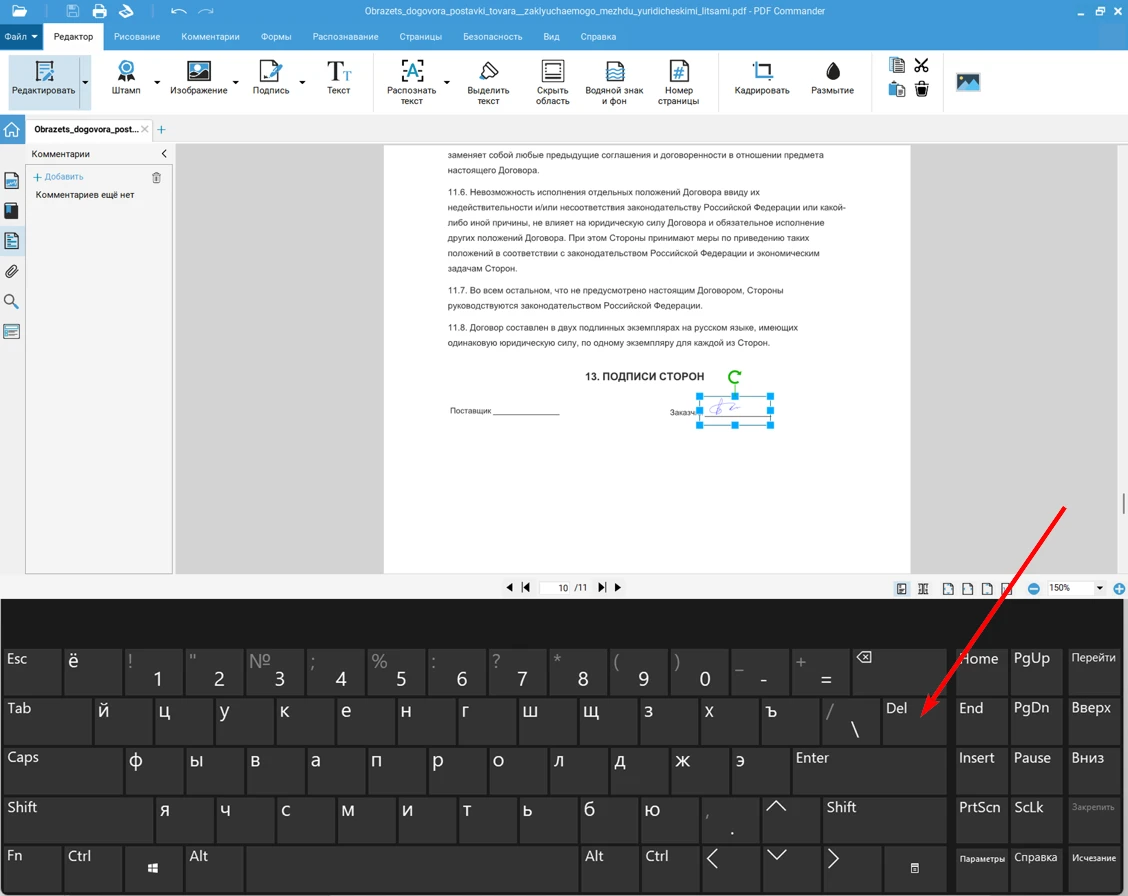Click the Кадрировать crop tool
Viewport: 1128px width, 896px height.
tap(762, 78)
